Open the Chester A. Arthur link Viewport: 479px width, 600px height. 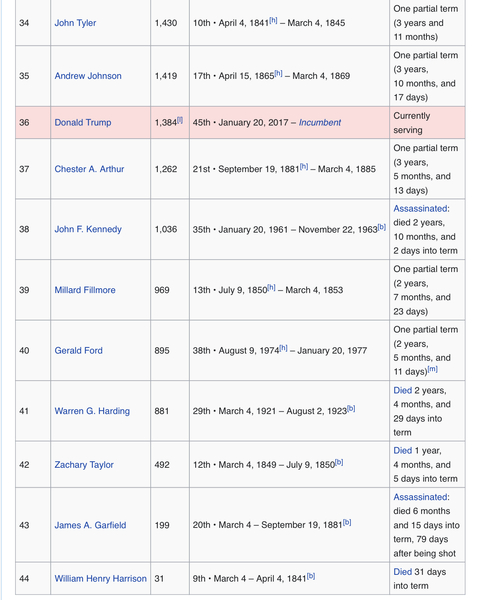pyautogui.click(x=89, y=169)
